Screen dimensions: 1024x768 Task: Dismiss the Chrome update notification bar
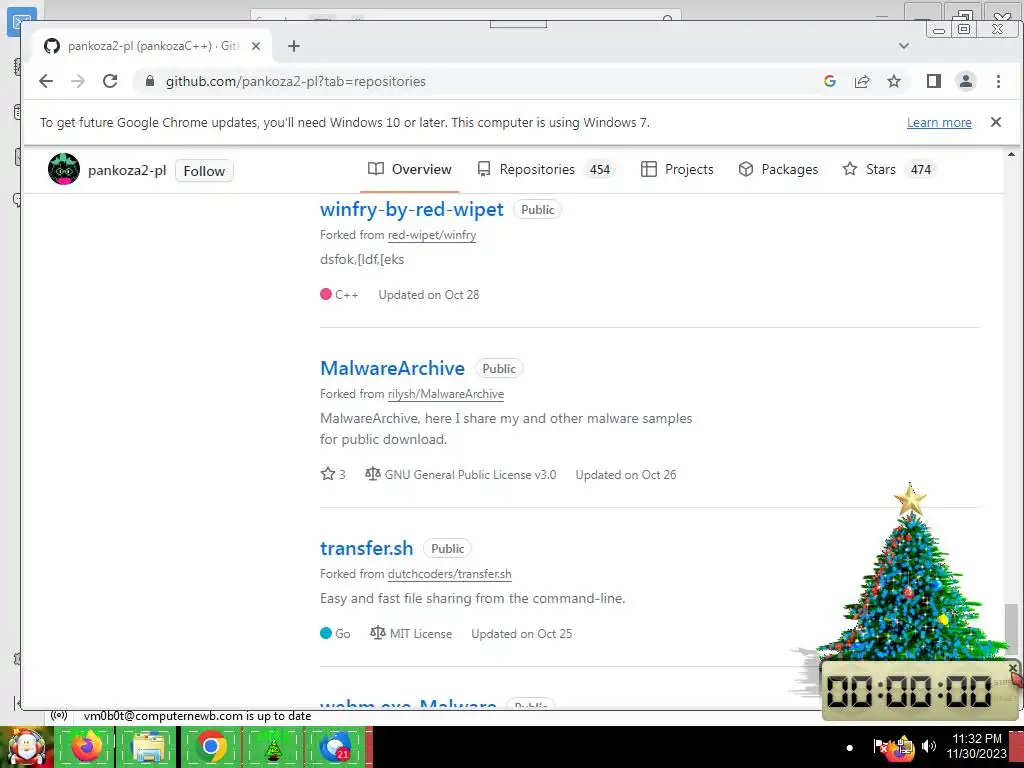[996, 122]
